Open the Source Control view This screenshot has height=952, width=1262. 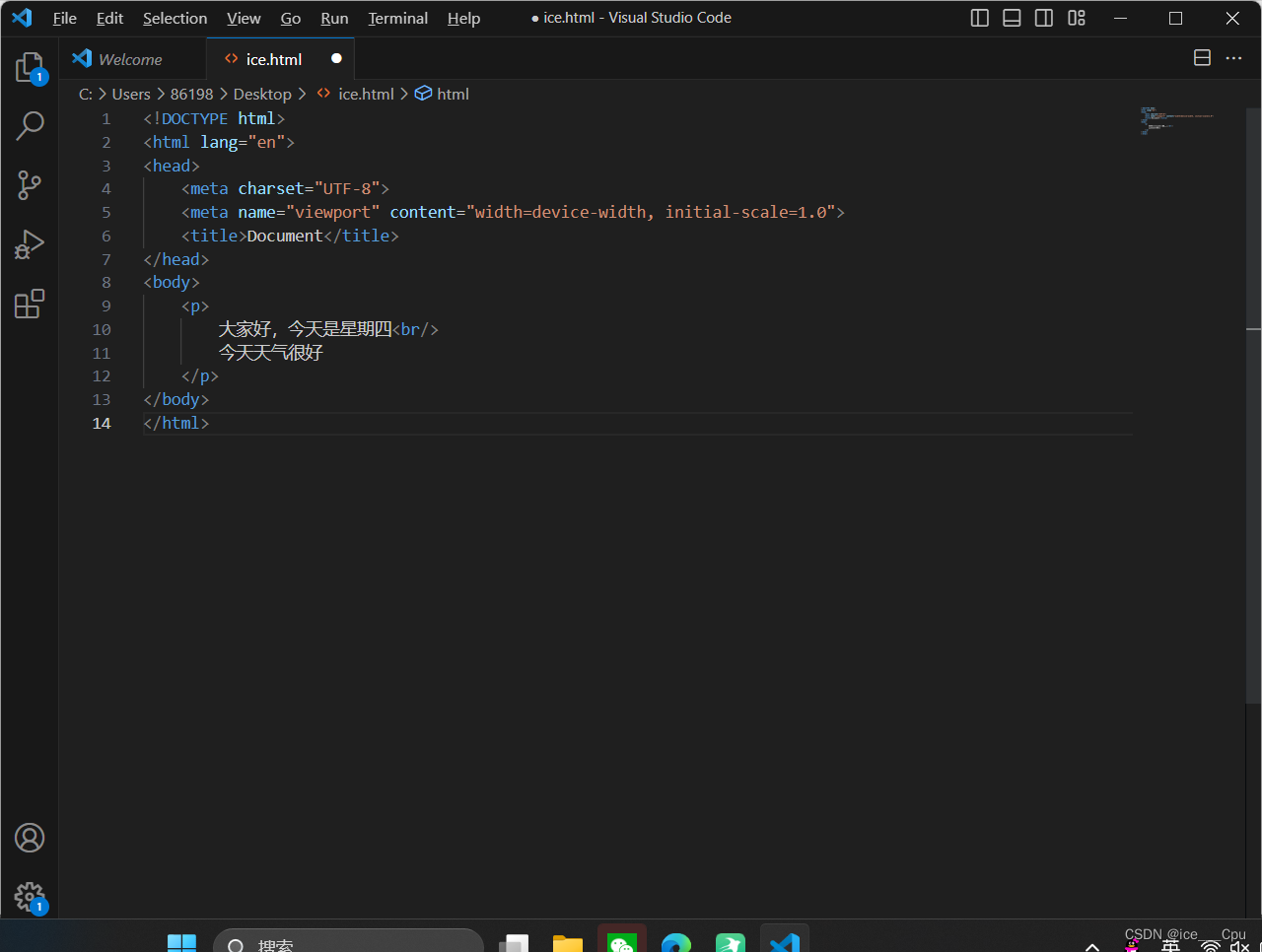click(30, 185)
